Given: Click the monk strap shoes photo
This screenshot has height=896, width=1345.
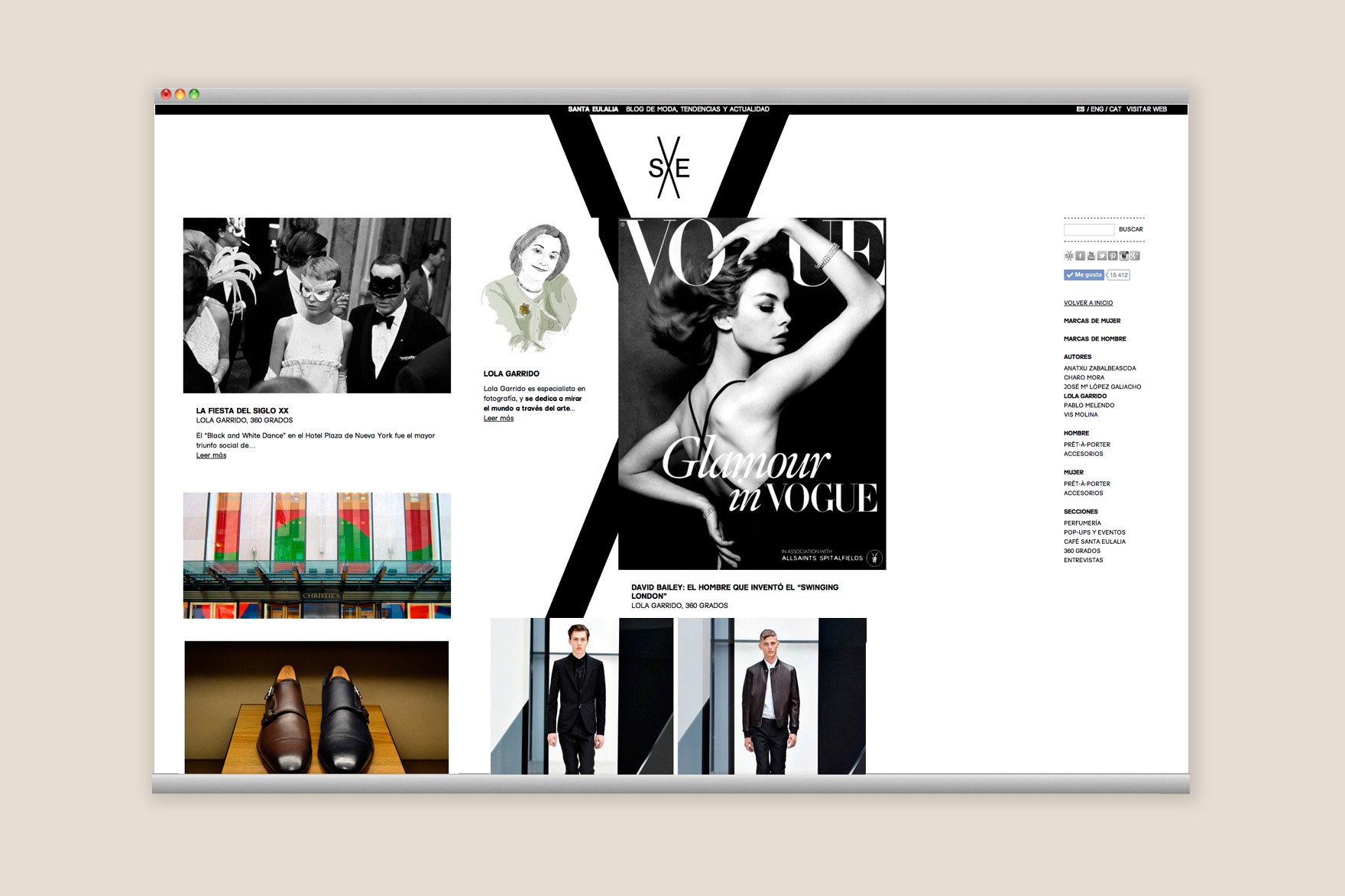Looking at the screenshot, I should (x=316, y=707).
